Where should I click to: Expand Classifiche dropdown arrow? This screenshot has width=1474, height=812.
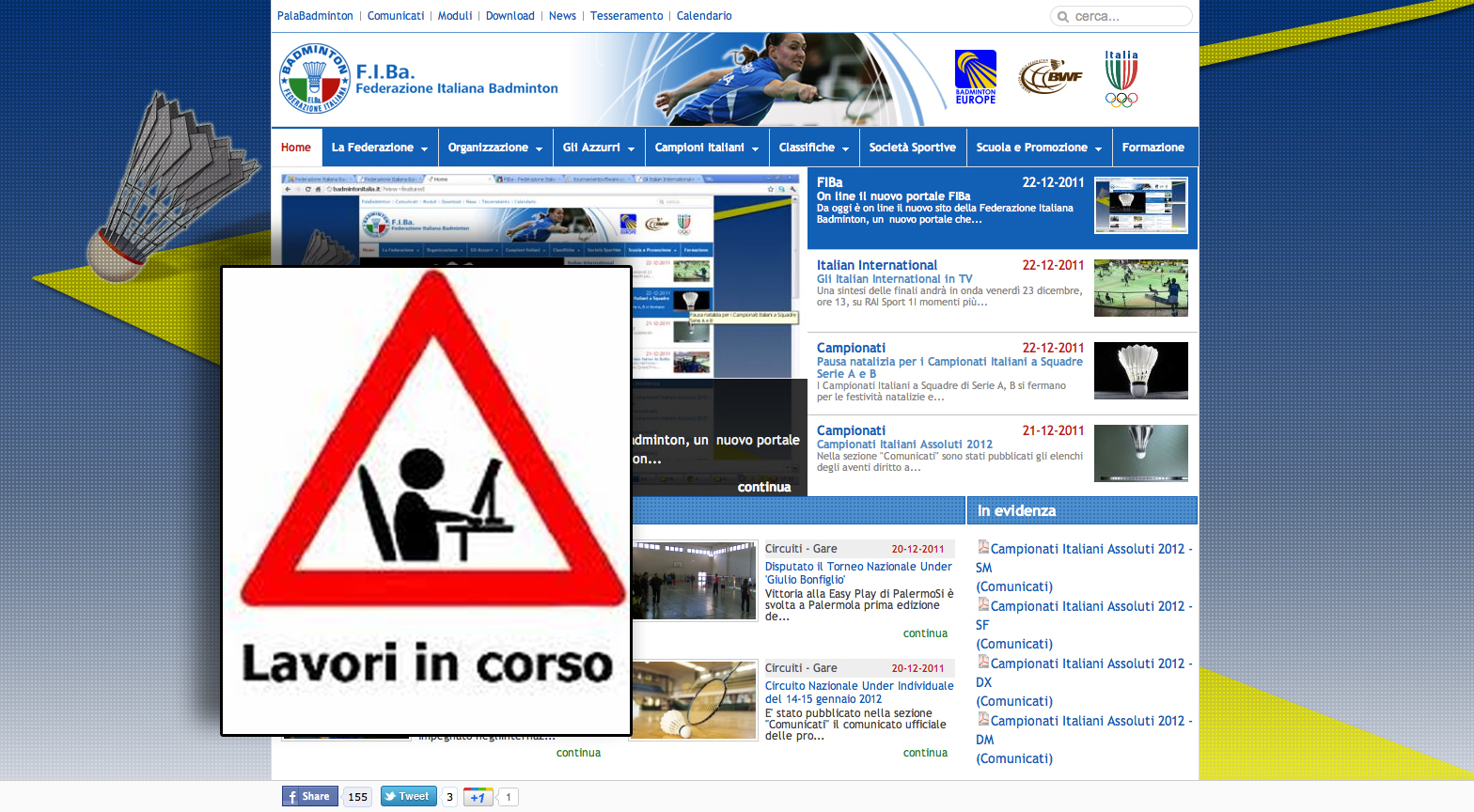(845, 148)
